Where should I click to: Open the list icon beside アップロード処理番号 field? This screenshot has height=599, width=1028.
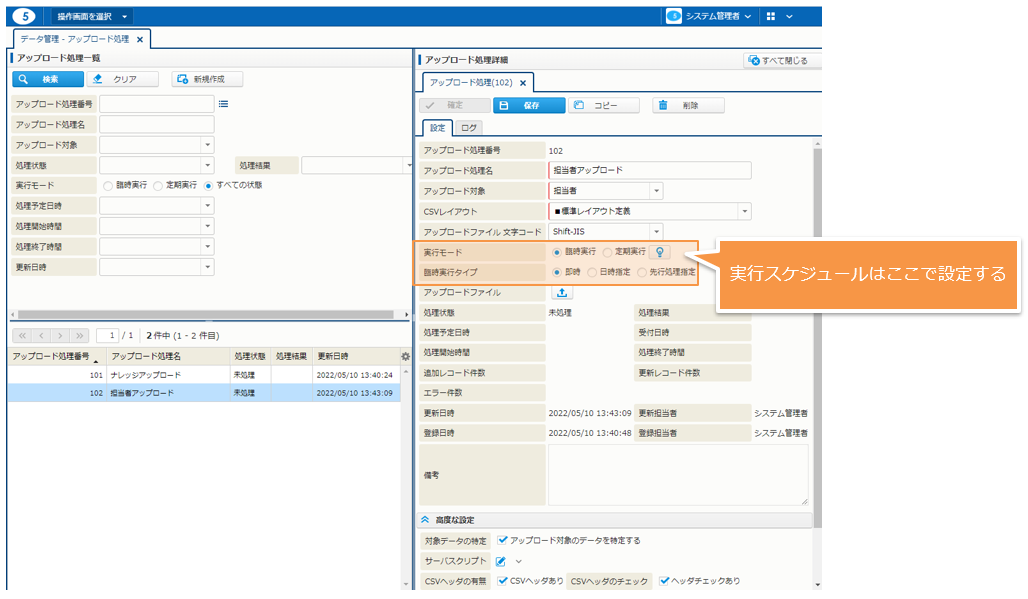[224, 103]
